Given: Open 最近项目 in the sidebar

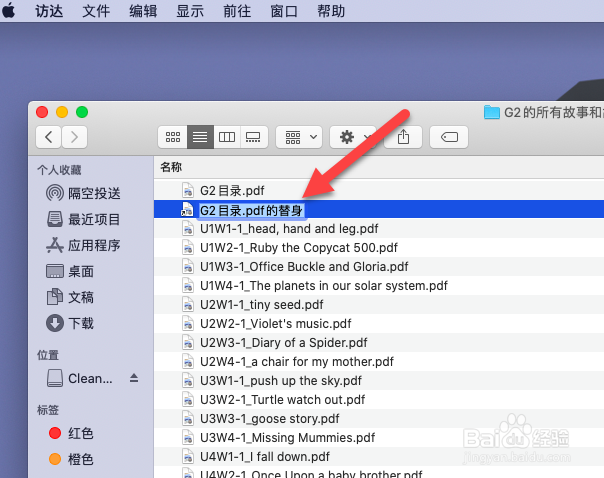Looking at the screenshot, I should tap(83, 220).
